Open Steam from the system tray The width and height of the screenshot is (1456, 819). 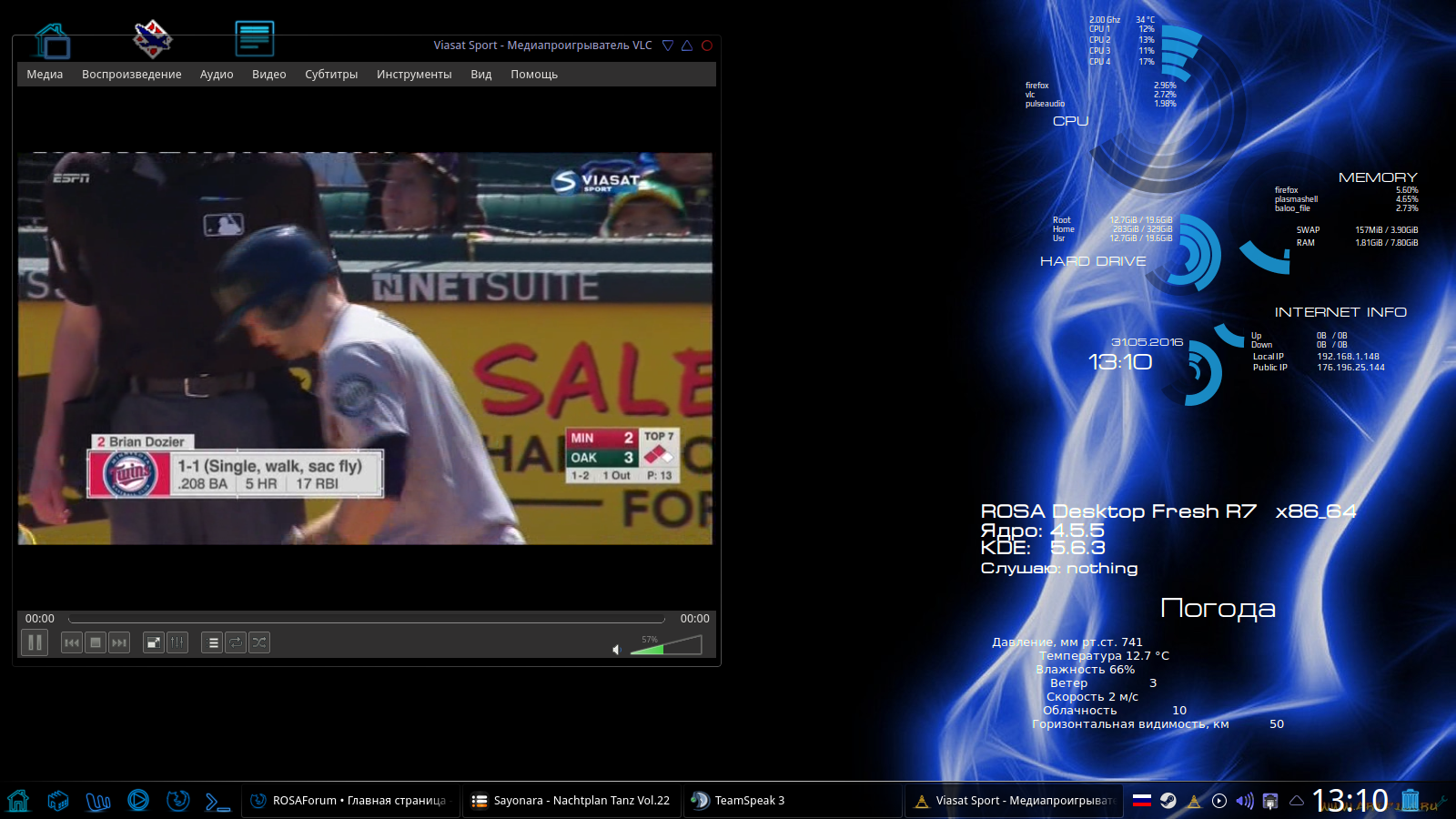tap(1168, 801)
